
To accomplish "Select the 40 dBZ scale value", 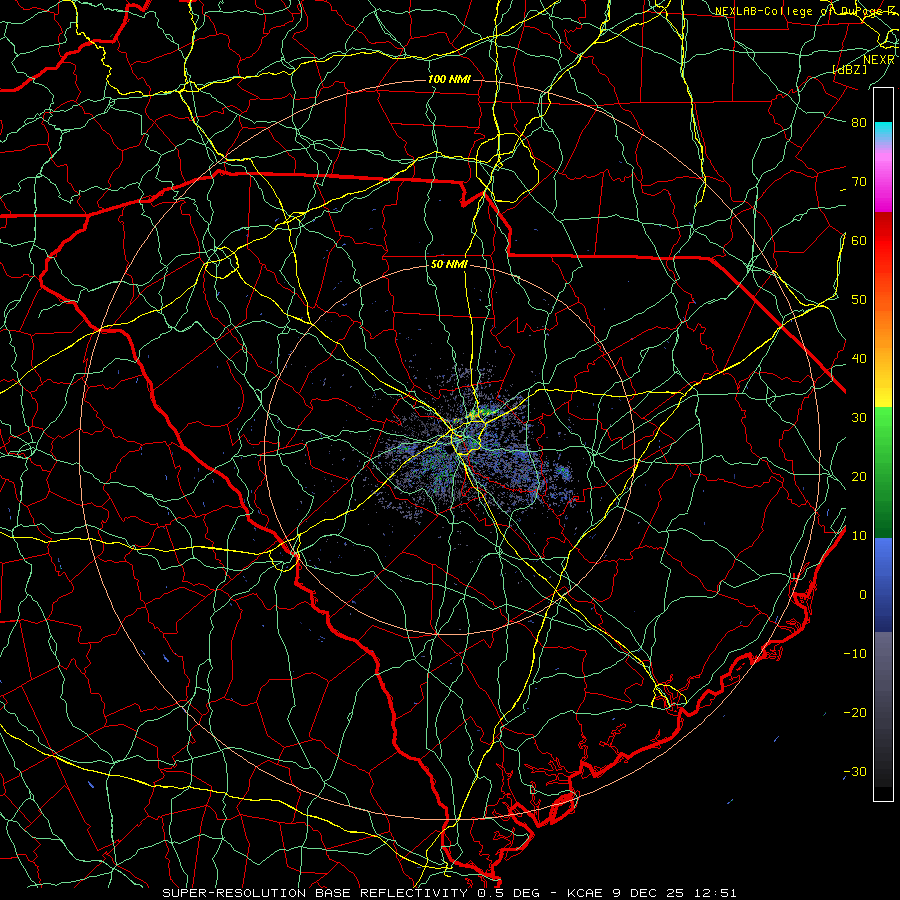I will click(x=859, y=359).
